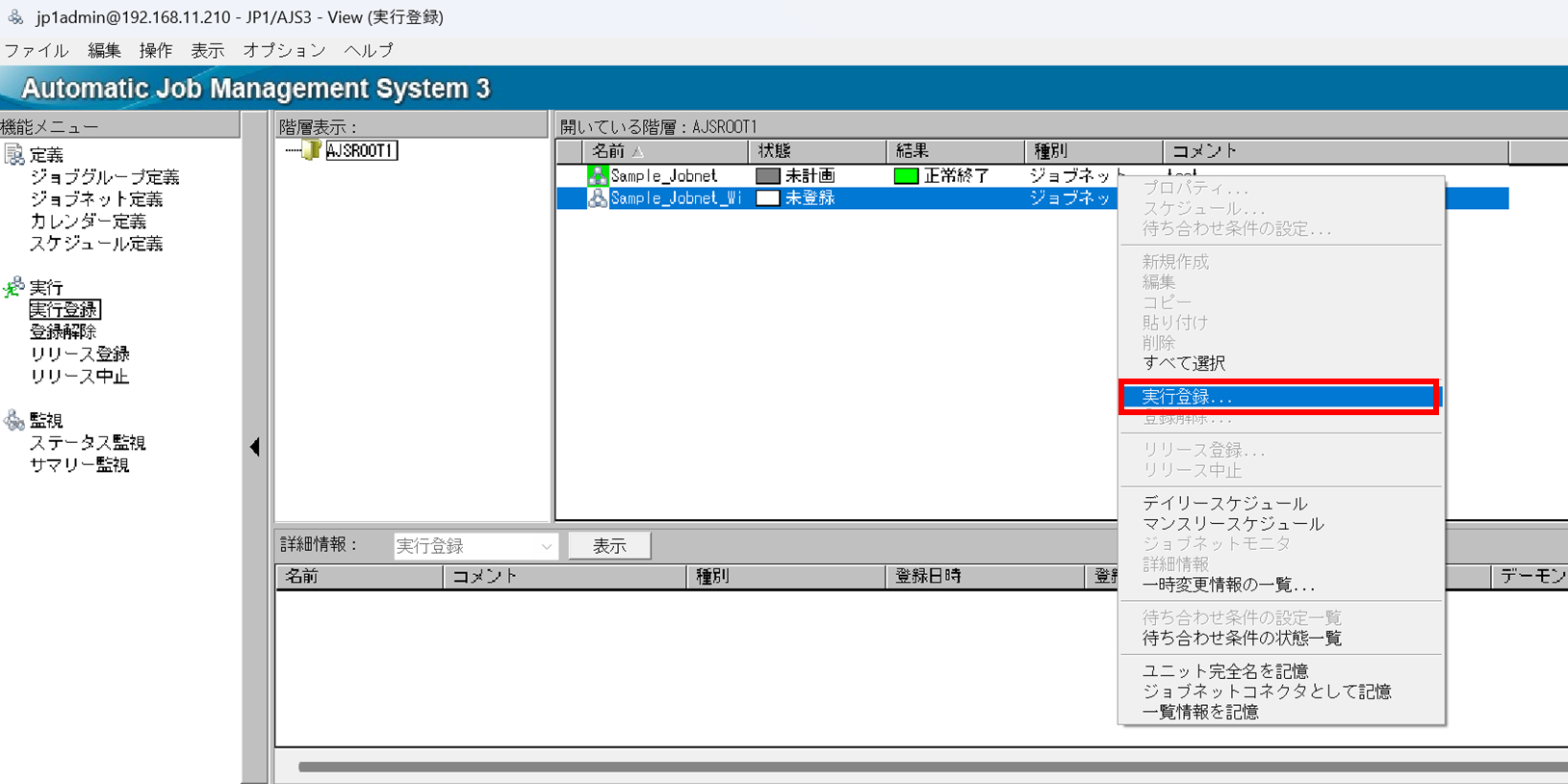Click the AJSROOT1 folder icon in tree
The width and height of the screenshot is (1568, 784).
pyautogui.click(x=311, y=151)
